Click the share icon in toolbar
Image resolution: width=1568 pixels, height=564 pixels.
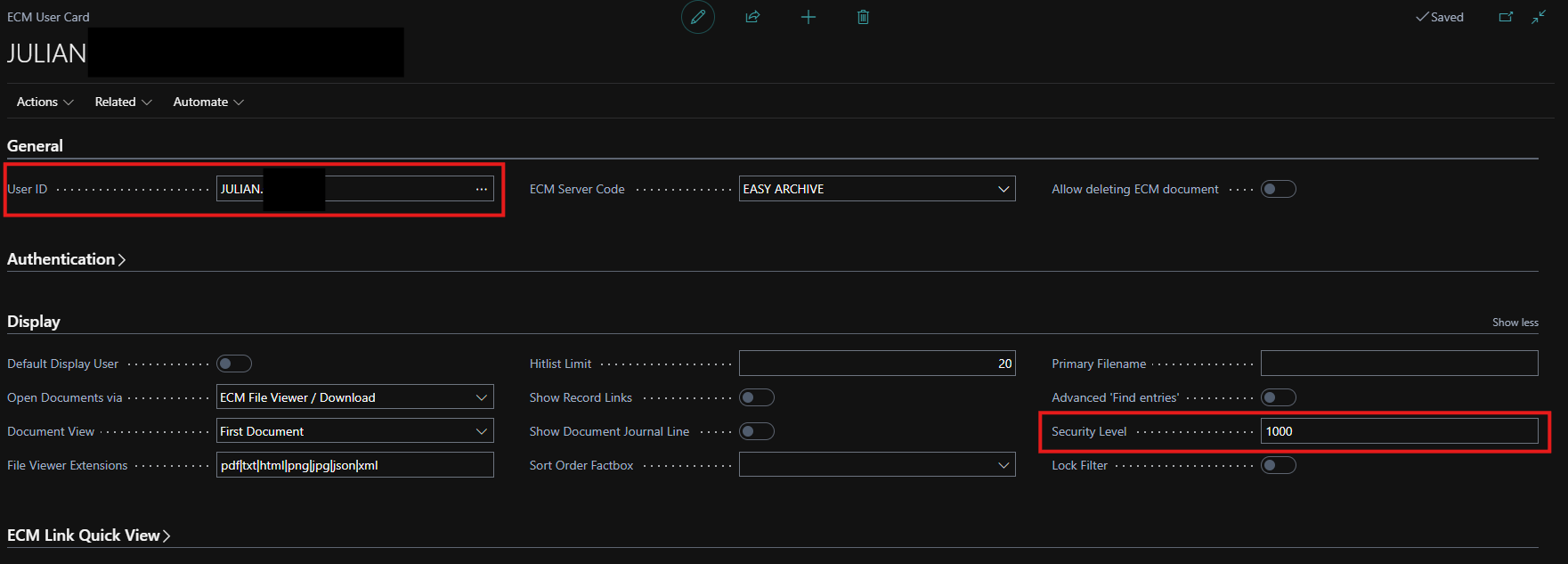point(752,17)
